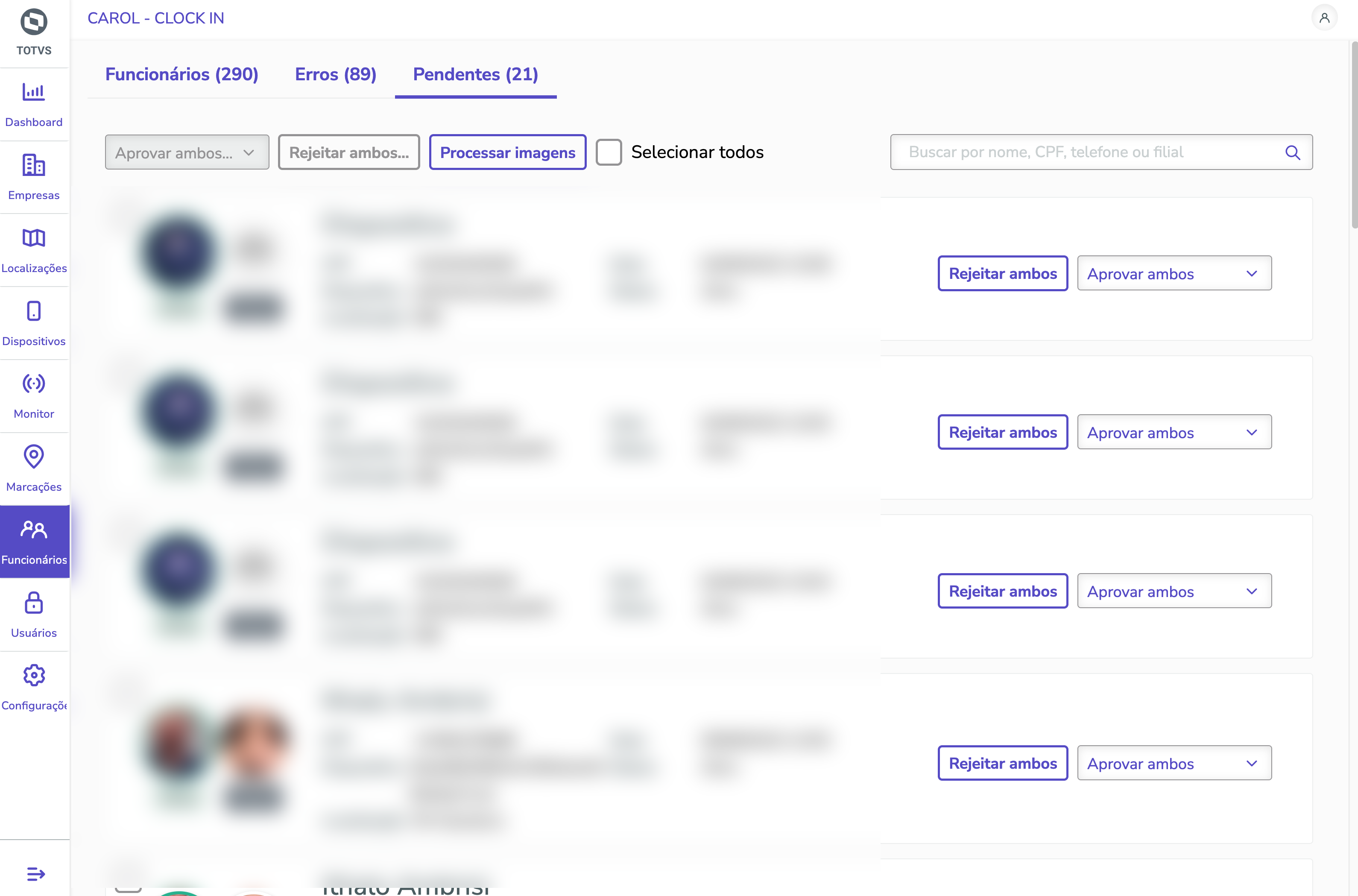Click the Marcações pin icon

pos(34,457)
